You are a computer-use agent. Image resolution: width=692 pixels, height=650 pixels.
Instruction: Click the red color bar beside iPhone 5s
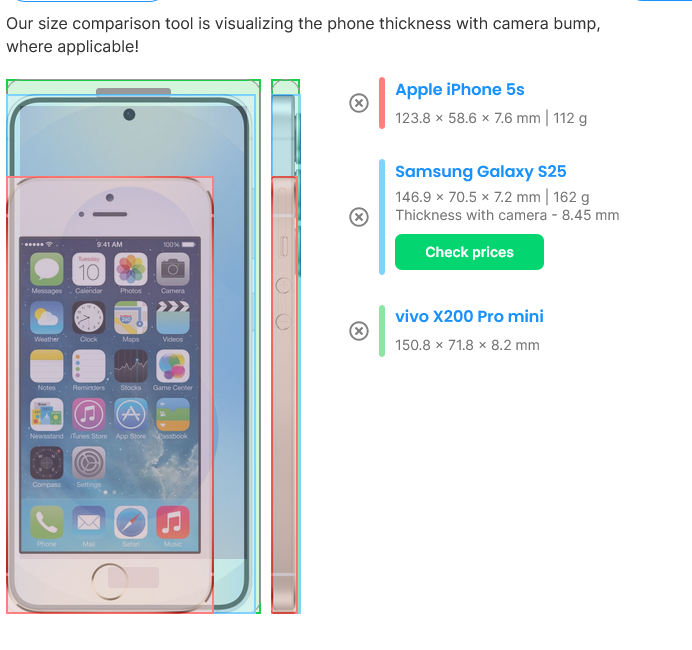tap(382, 103)
